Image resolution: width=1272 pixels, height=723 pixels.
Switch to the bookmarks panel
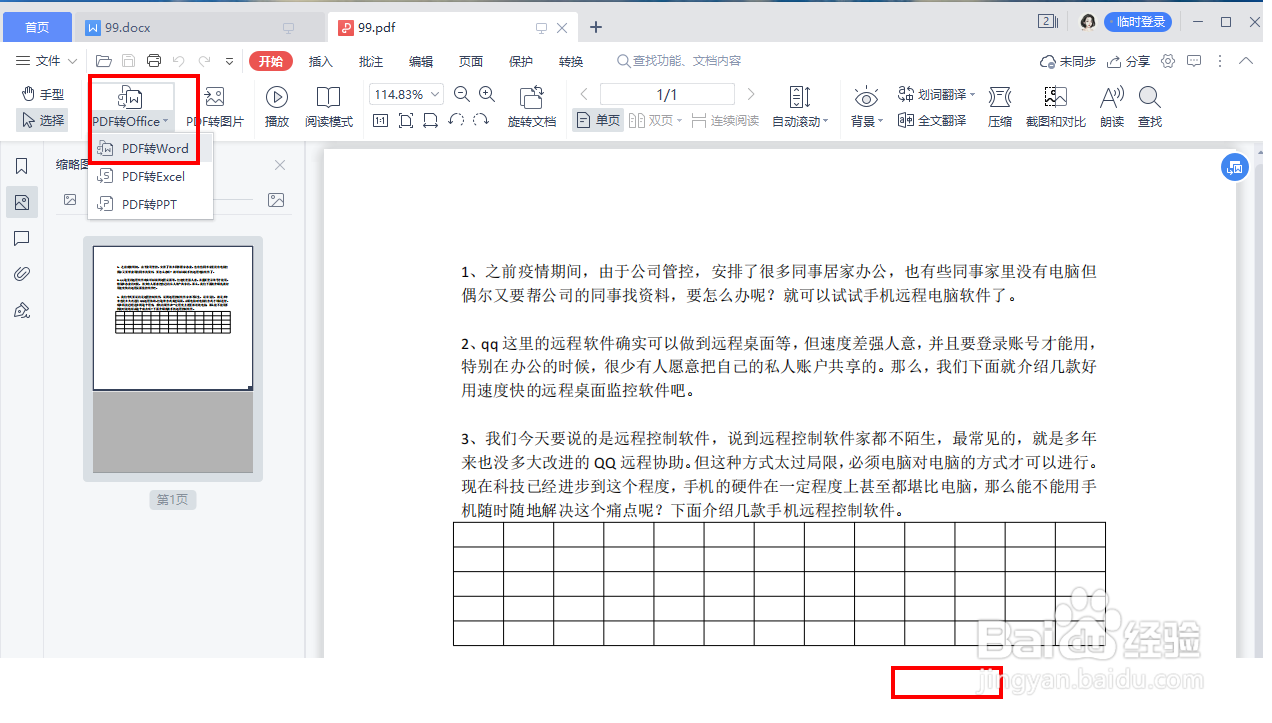(21, 165)
